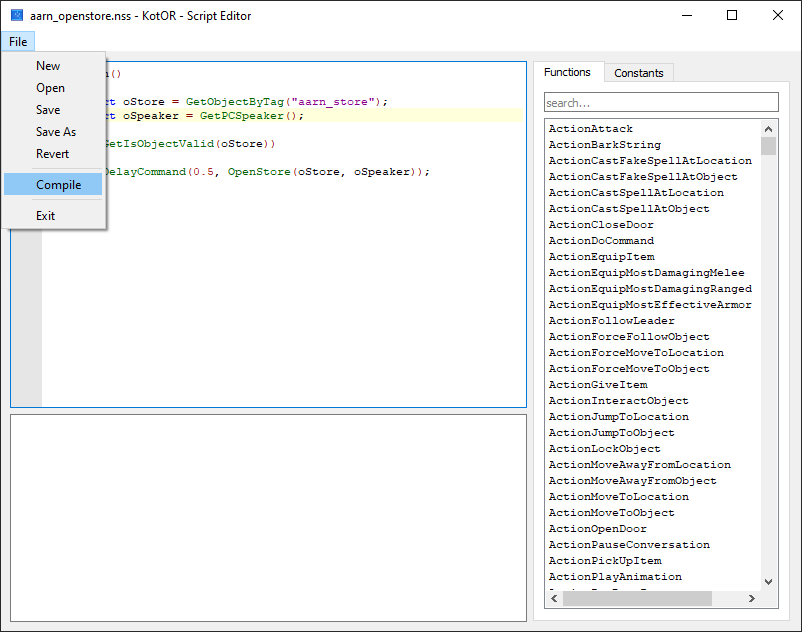Click Revert in the File menu
The width and height of the screenshot is (802, 632).
(52, 153)
